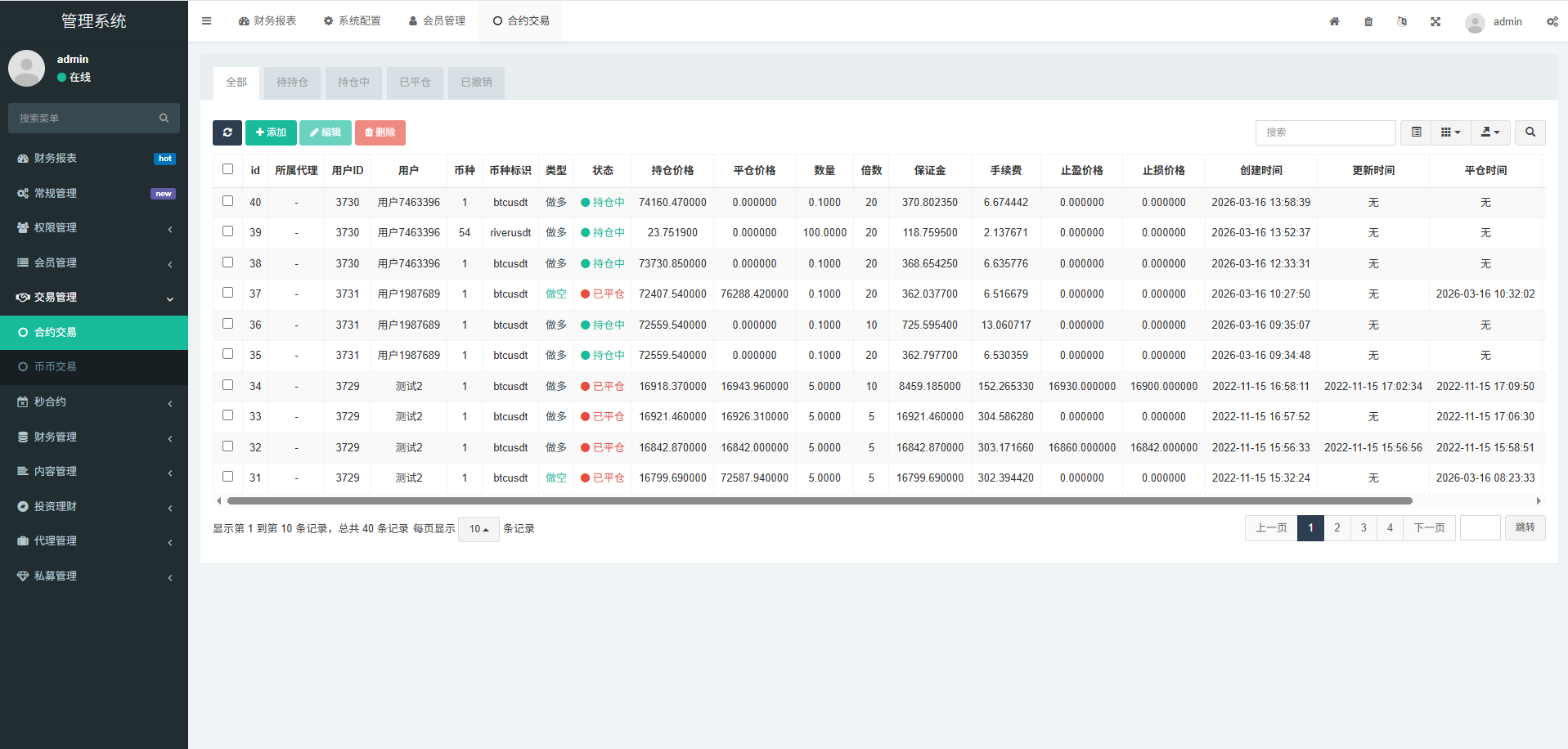Click the table 搜索 input field
This screenshot has width=1568, height=749.
(1325, 132)
